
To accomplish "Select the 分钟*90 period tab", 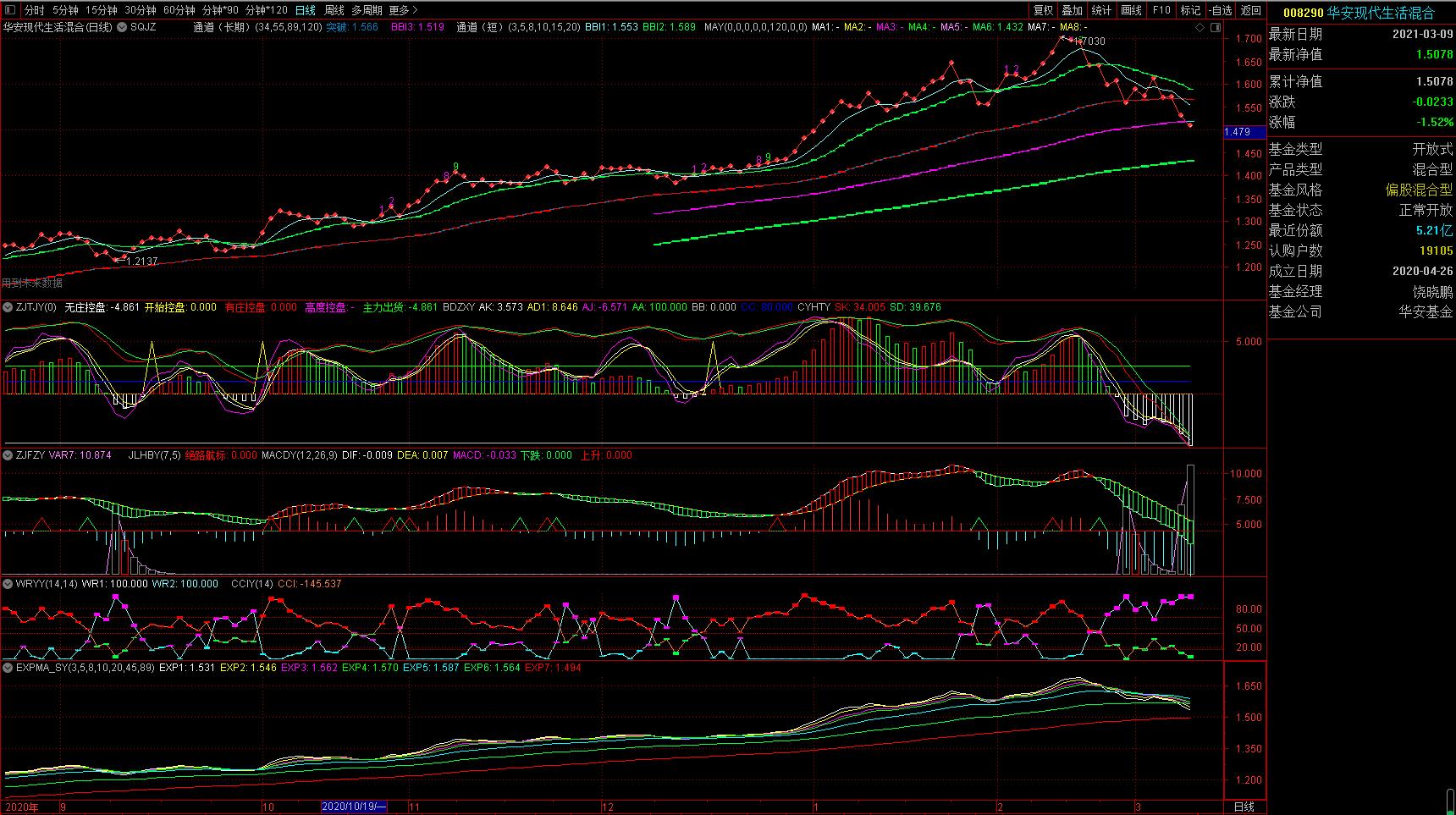I will [x=220, y=10].
